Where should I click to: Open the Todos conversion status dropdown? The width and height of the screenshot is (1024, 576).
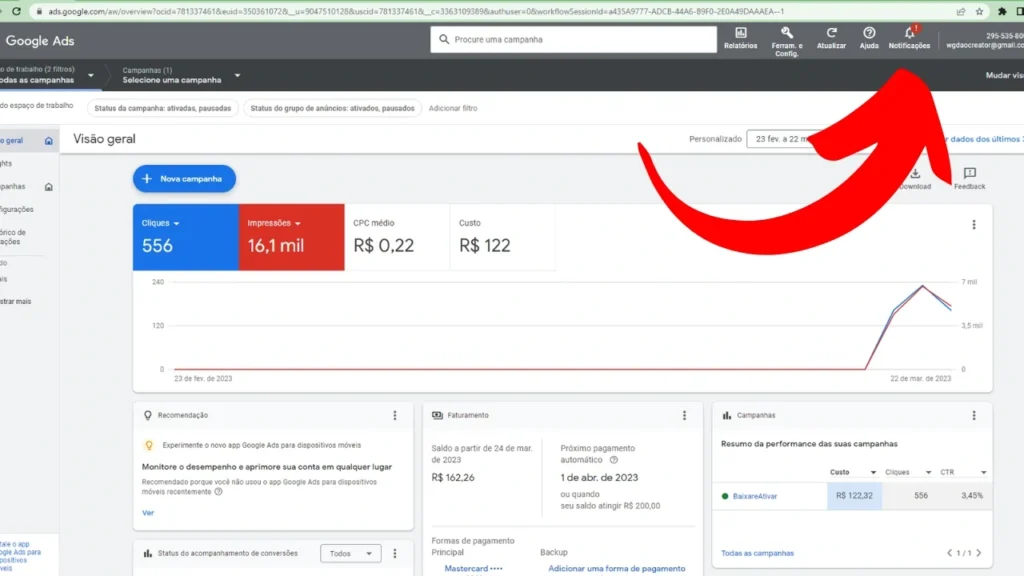(x=350, y=553)
